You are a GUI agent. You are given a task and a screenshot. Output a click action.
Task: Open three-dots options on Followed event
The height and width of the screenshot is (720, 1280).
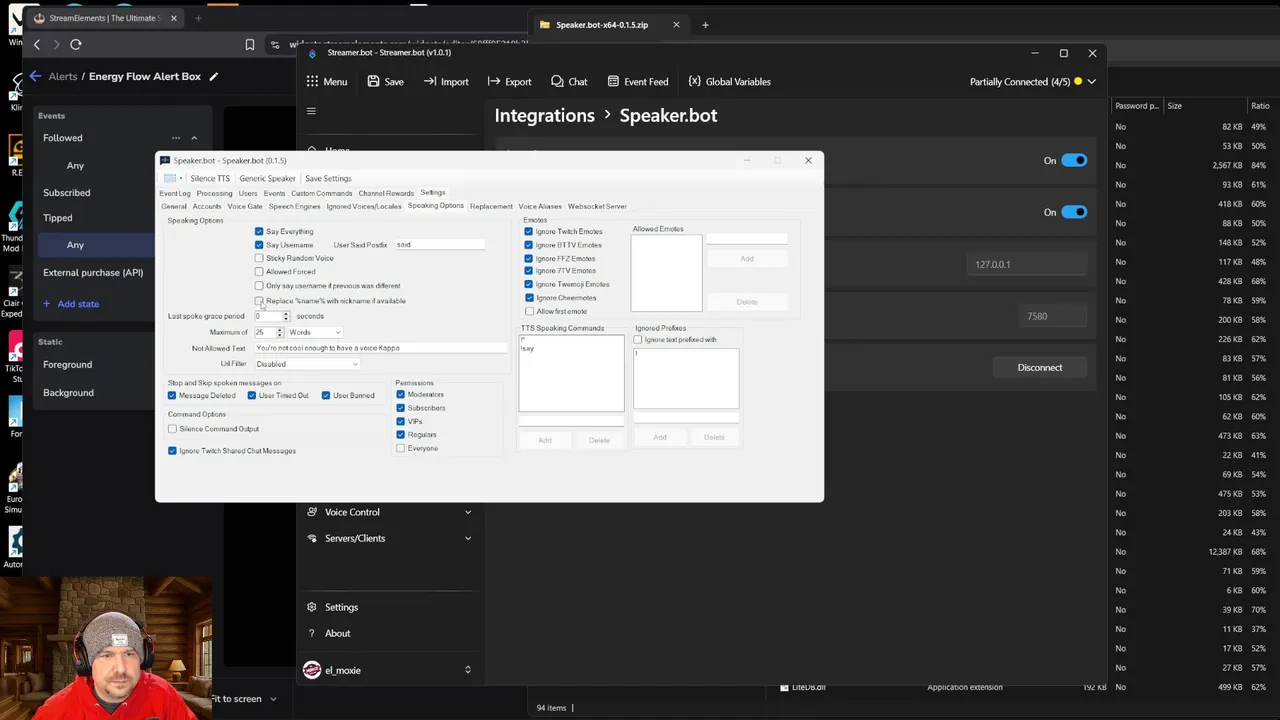[x=176, y=138]
